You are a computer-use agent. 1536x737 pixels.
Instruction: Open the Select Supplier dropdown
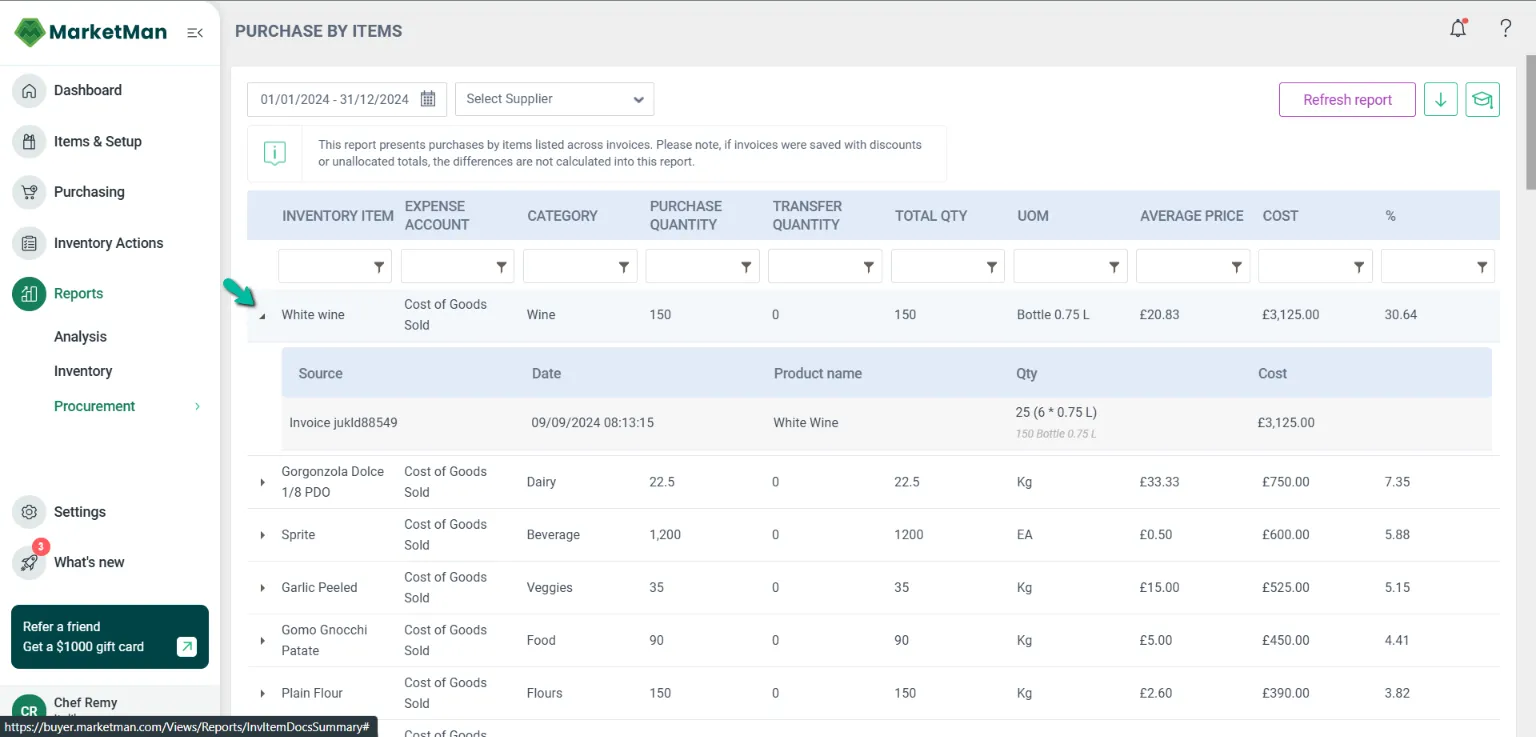[554, 99]
